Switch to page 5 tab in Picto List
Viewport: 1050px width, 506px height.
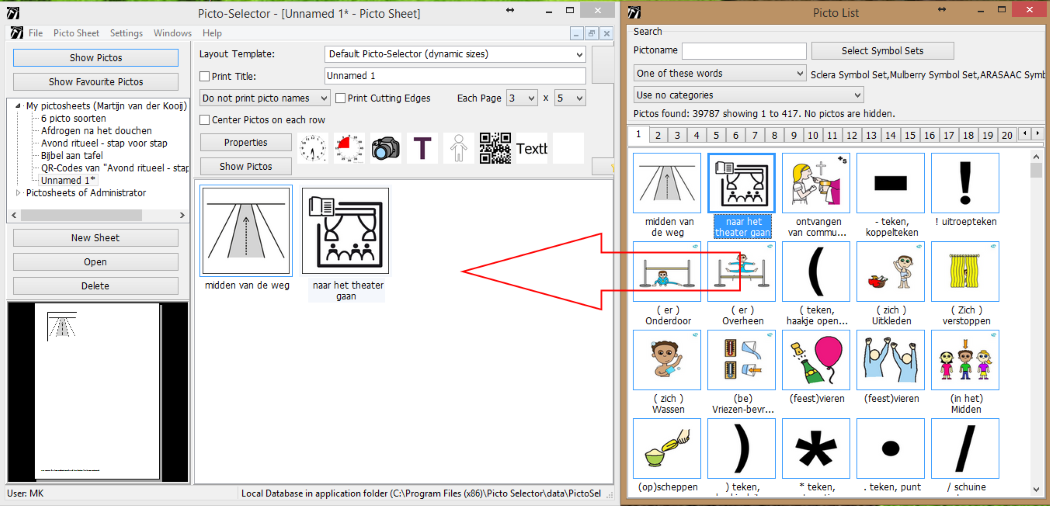click(x=736, y=135)
